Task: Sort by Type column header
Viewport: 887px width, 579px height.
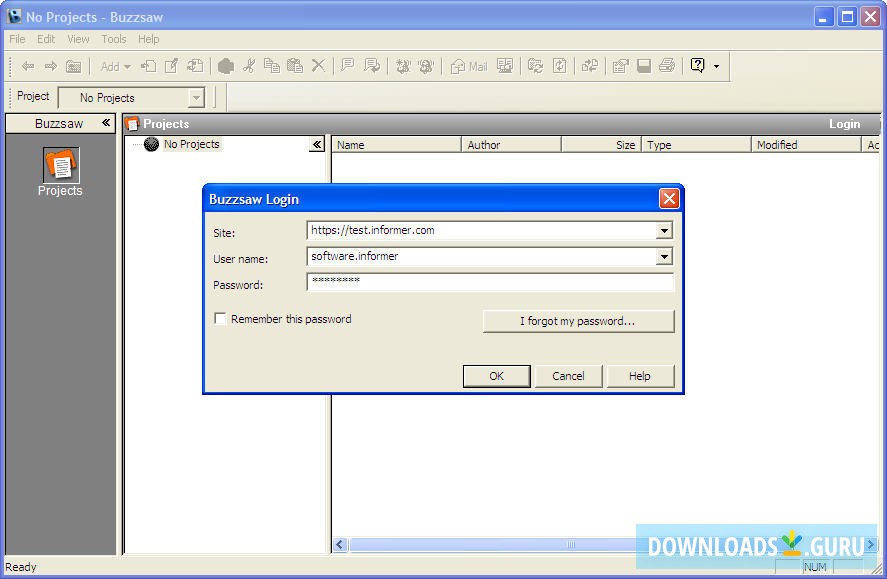Action: point(696,145)
